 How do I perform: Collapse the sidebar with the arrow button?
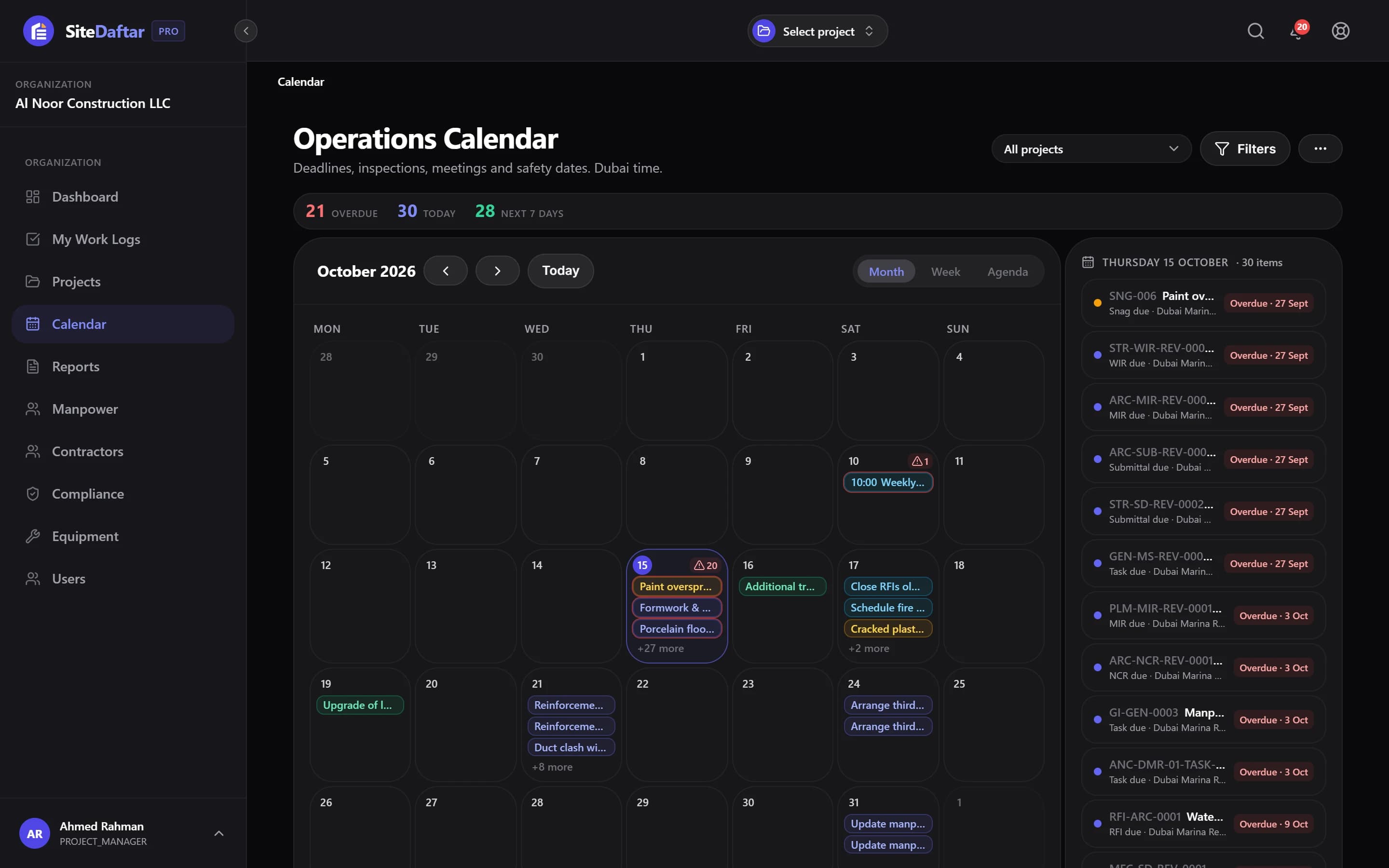pos(245,31)
